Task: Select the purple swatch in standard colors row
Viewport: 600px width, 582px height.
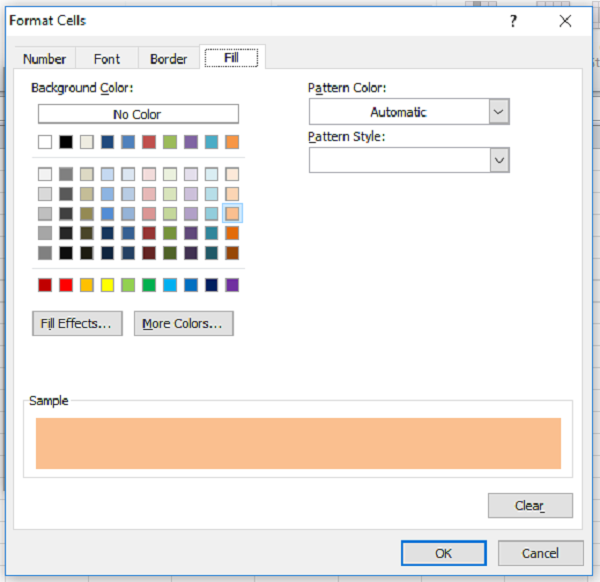Action: click(x=232, y=285)
